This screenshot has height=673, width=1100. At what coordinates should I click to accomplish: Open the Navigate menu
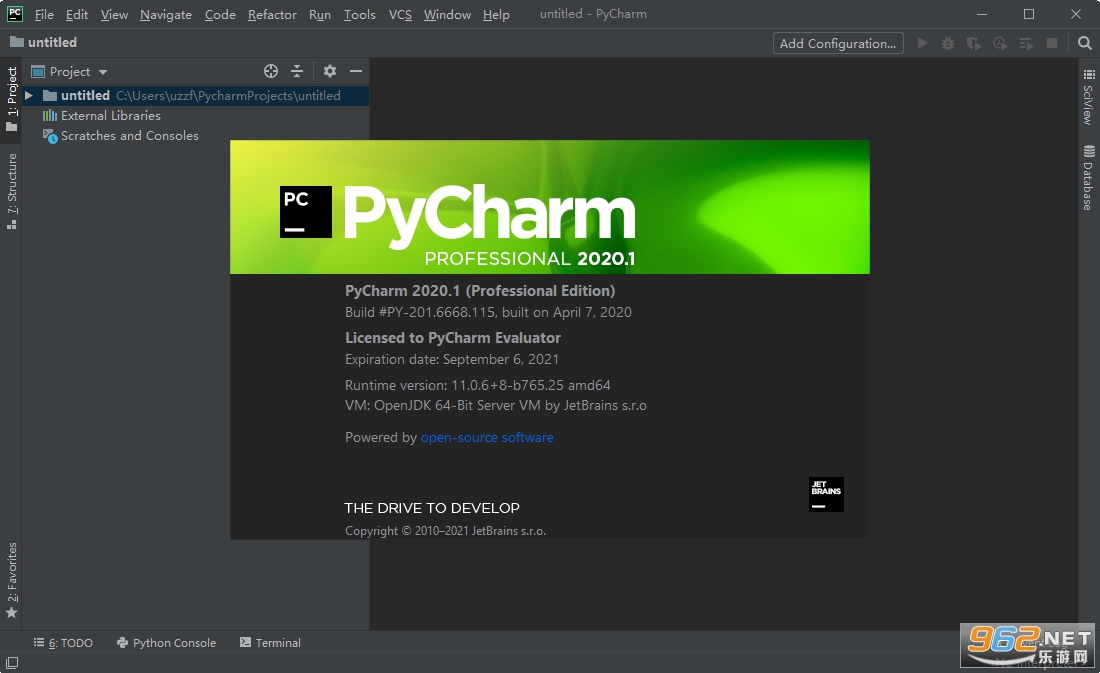click(166, 14)
